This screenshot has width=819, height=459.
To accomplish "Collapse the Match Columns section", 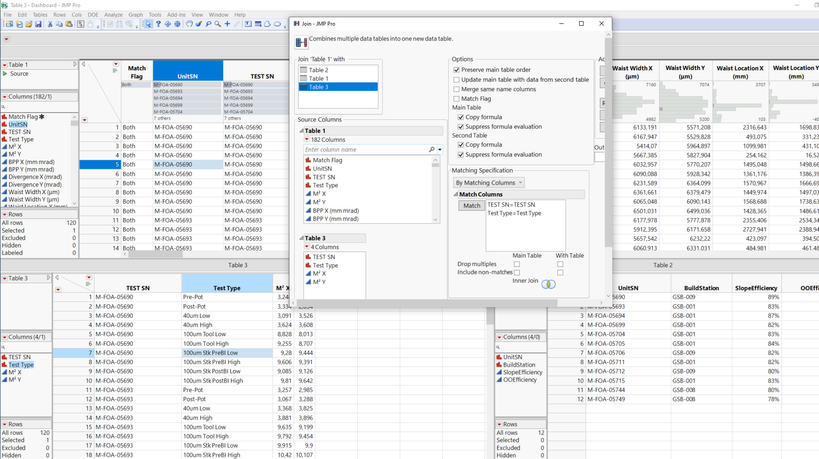I will click(x=456, y=194).
